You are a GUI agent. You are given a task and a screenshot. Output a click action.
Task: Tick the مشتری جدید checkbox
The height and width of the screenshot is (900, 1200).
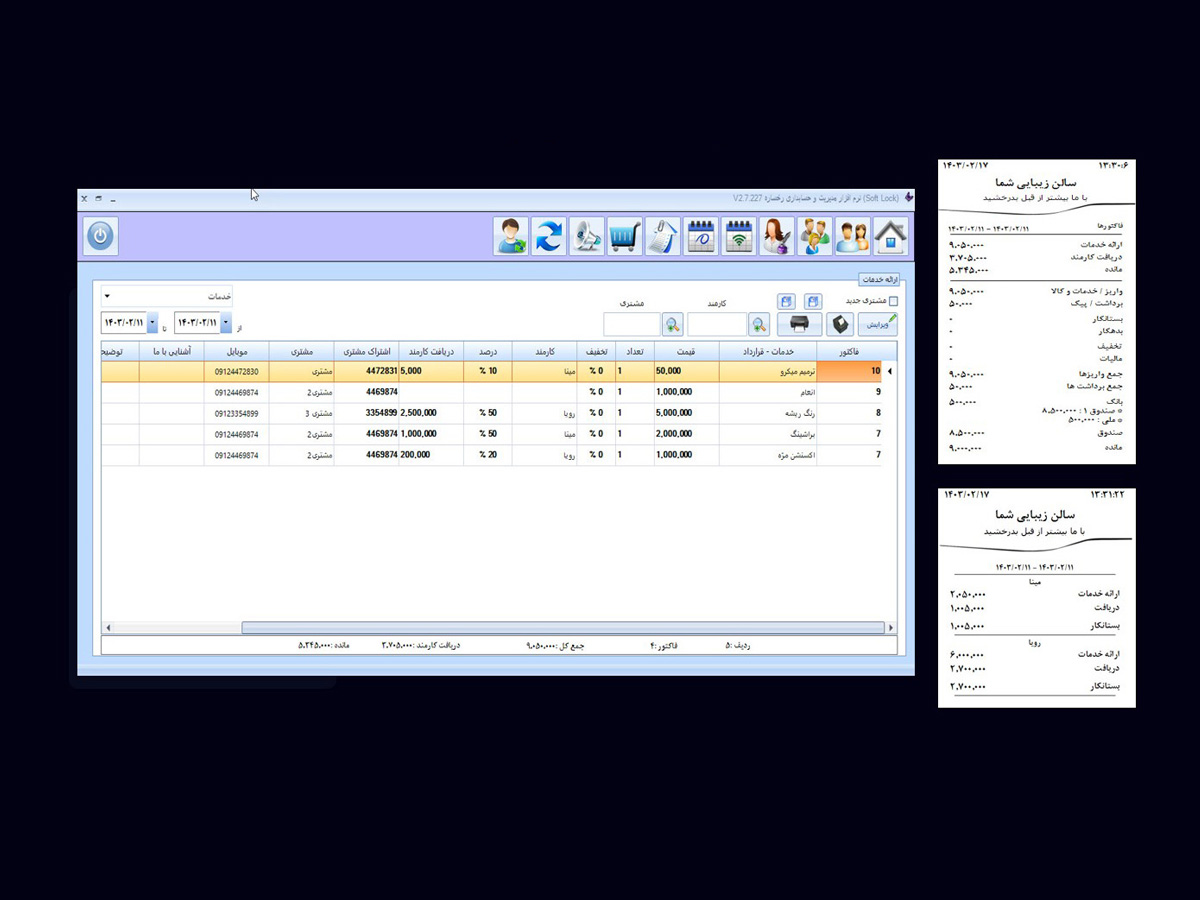(893, 301)
